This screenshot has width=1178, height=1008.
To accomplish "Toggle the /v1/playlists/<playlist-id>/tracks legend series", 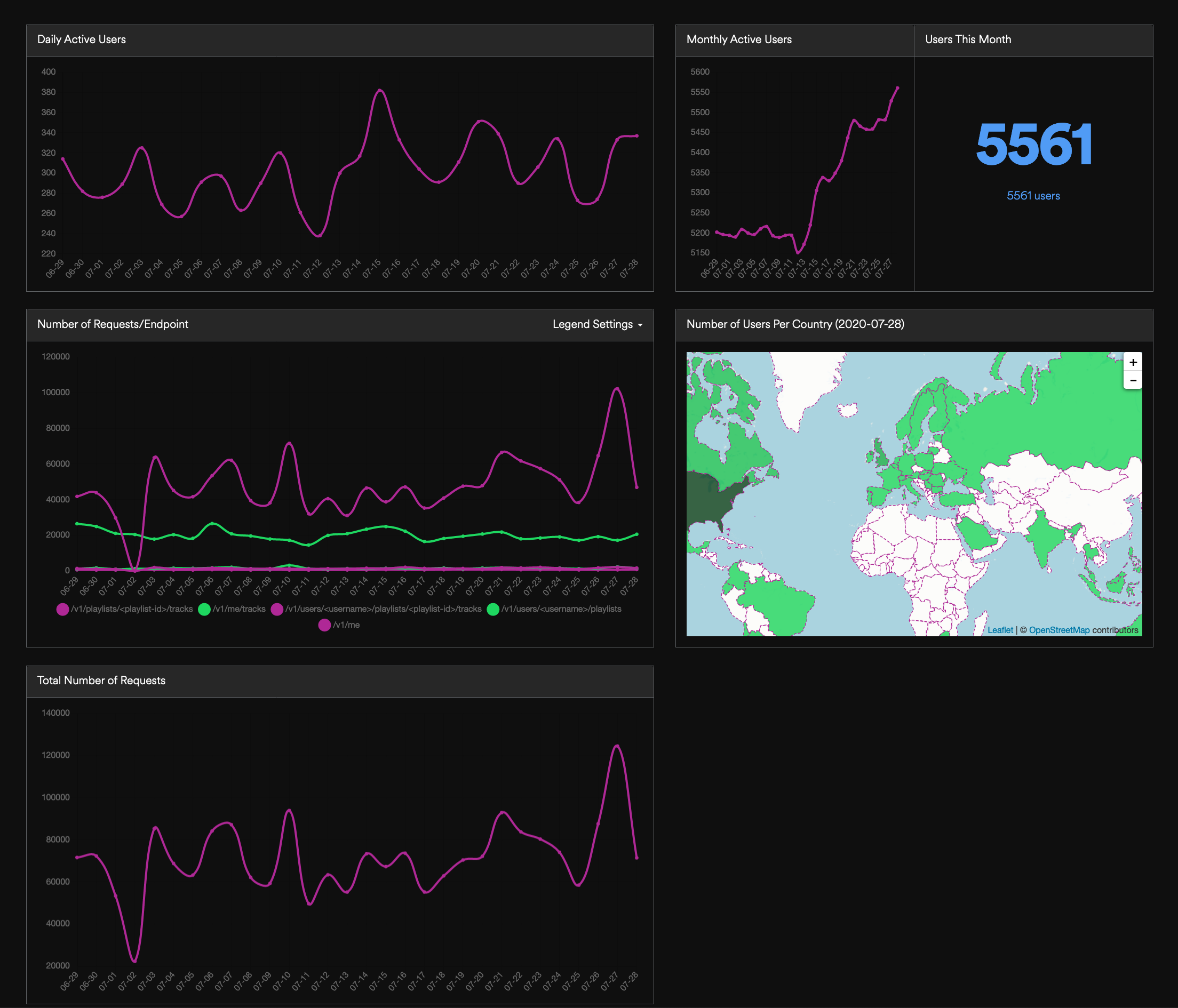I will 125,609.
